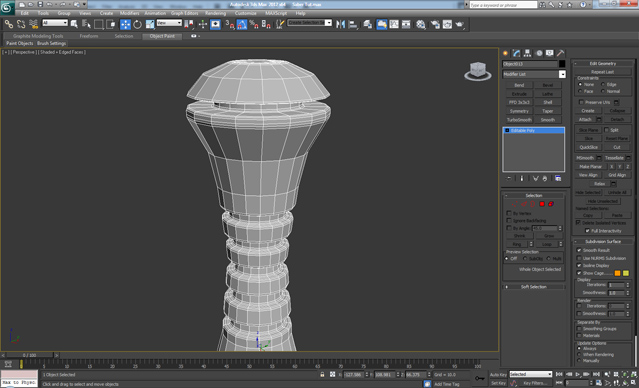
Task: Open the Modifiers menu
Action: (129, 13)
